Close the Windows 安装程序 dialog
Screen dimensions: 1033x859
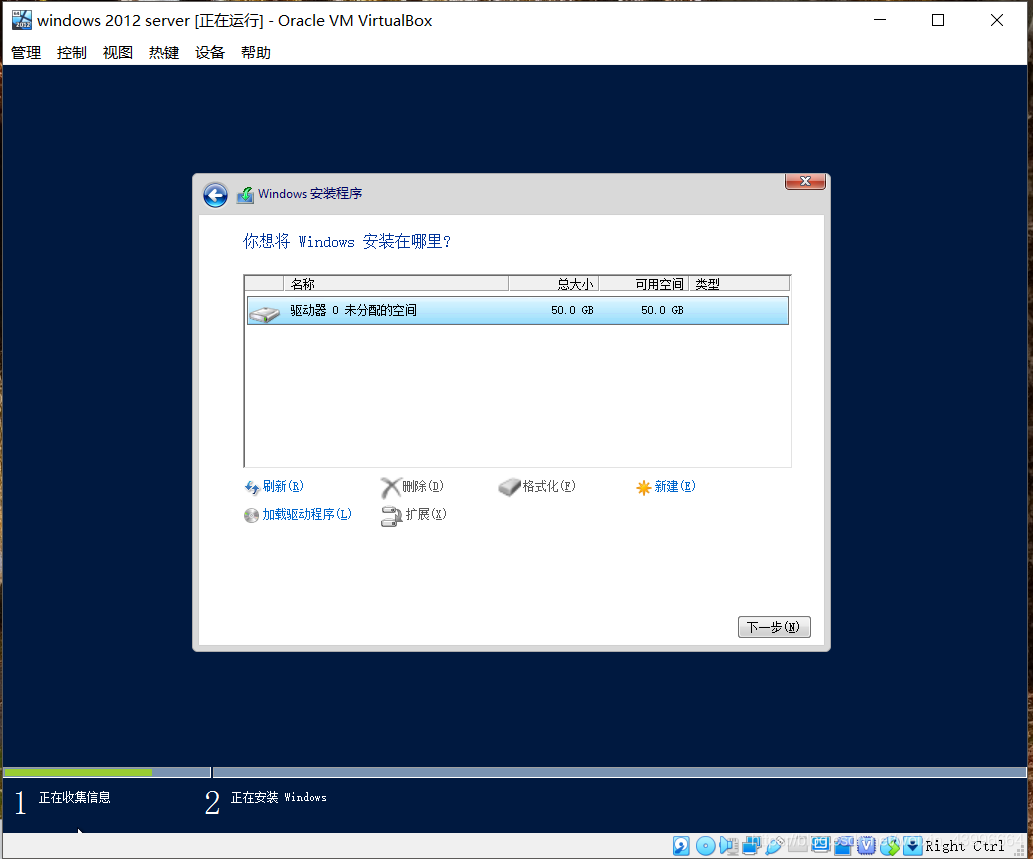click(x=805, y=181)
